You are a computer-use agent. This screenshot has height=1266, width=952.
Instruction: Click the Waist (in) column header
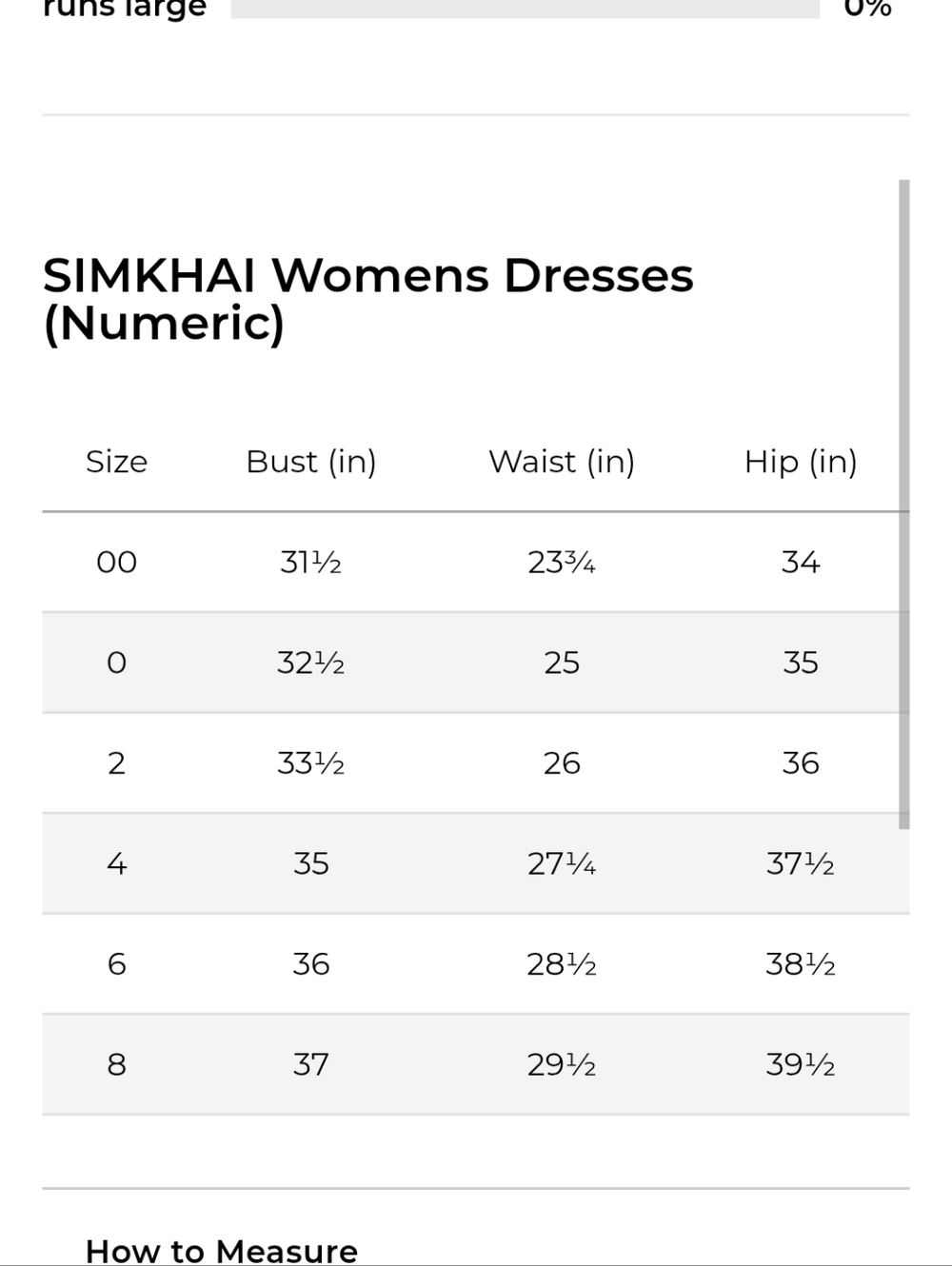(x=562, y=462)
